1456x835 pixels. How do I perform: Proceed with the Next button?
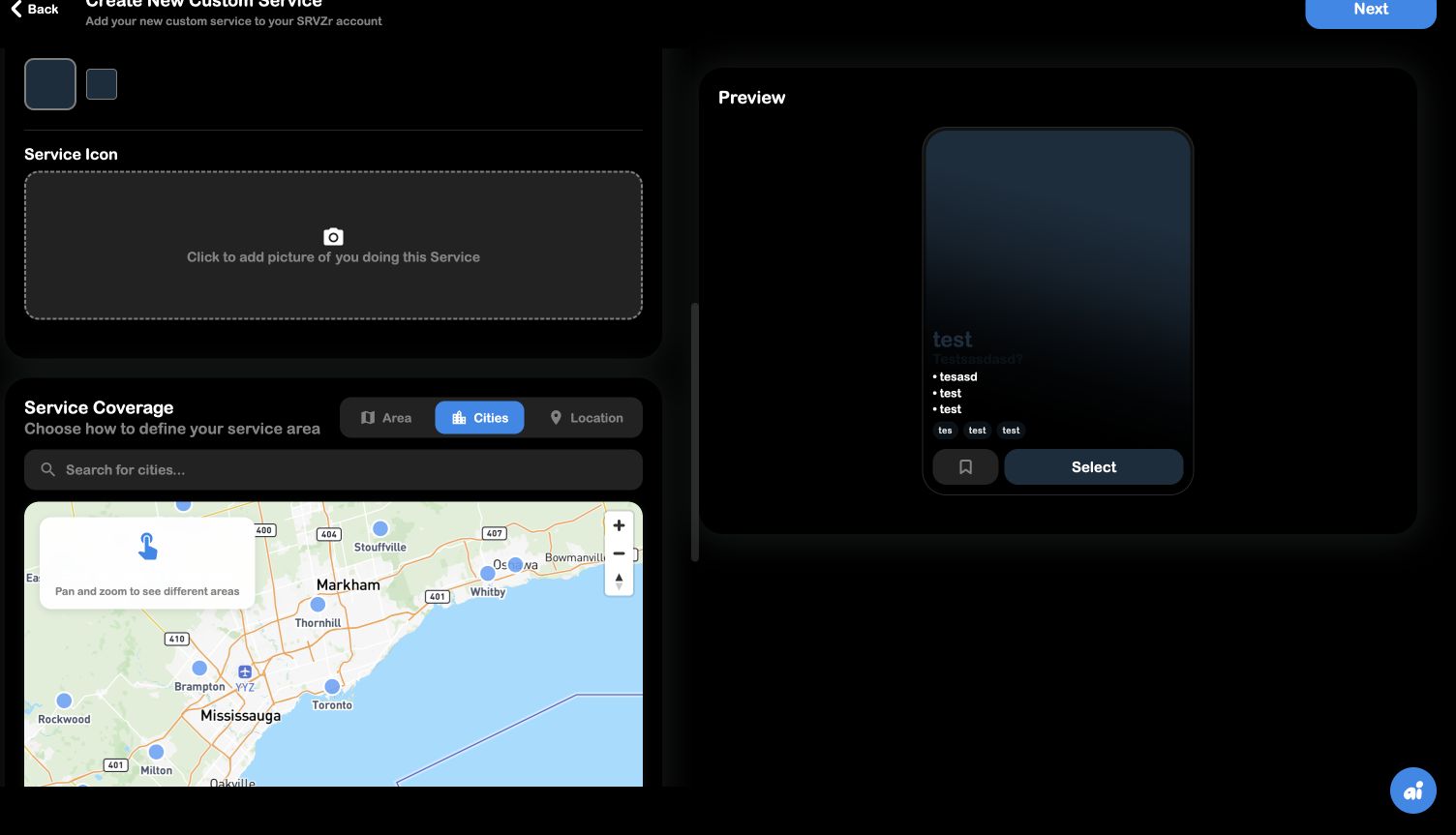[1371, 12]
